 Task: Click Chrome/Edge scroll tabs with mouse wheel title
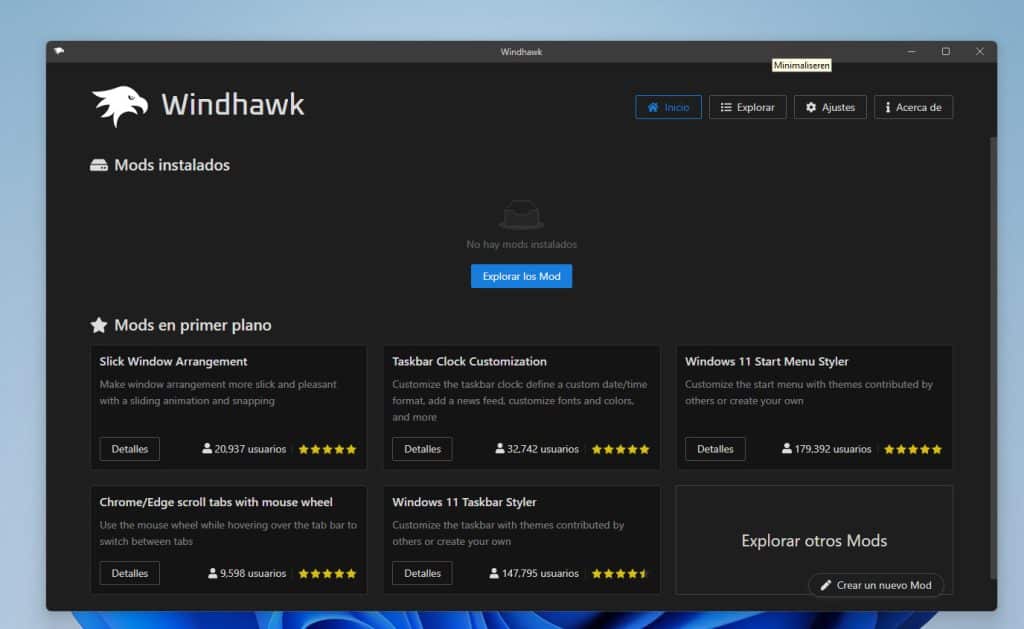[x=216, y=502]
